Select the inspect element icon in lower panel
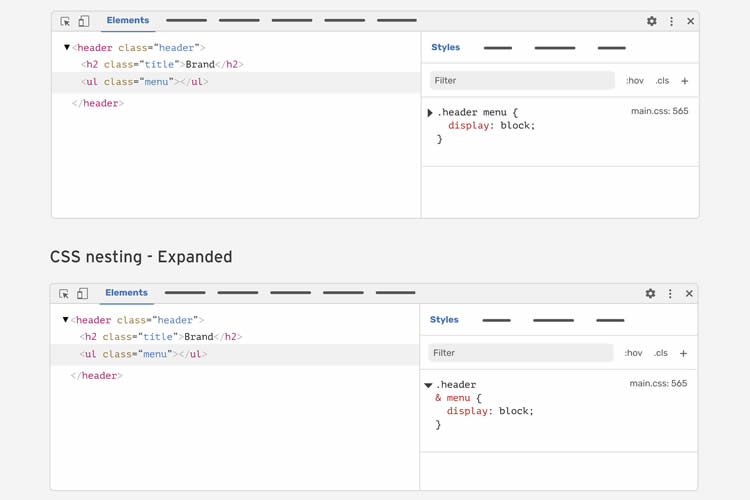750x500 pixels. pyautogui.click(x=64, y=294)
